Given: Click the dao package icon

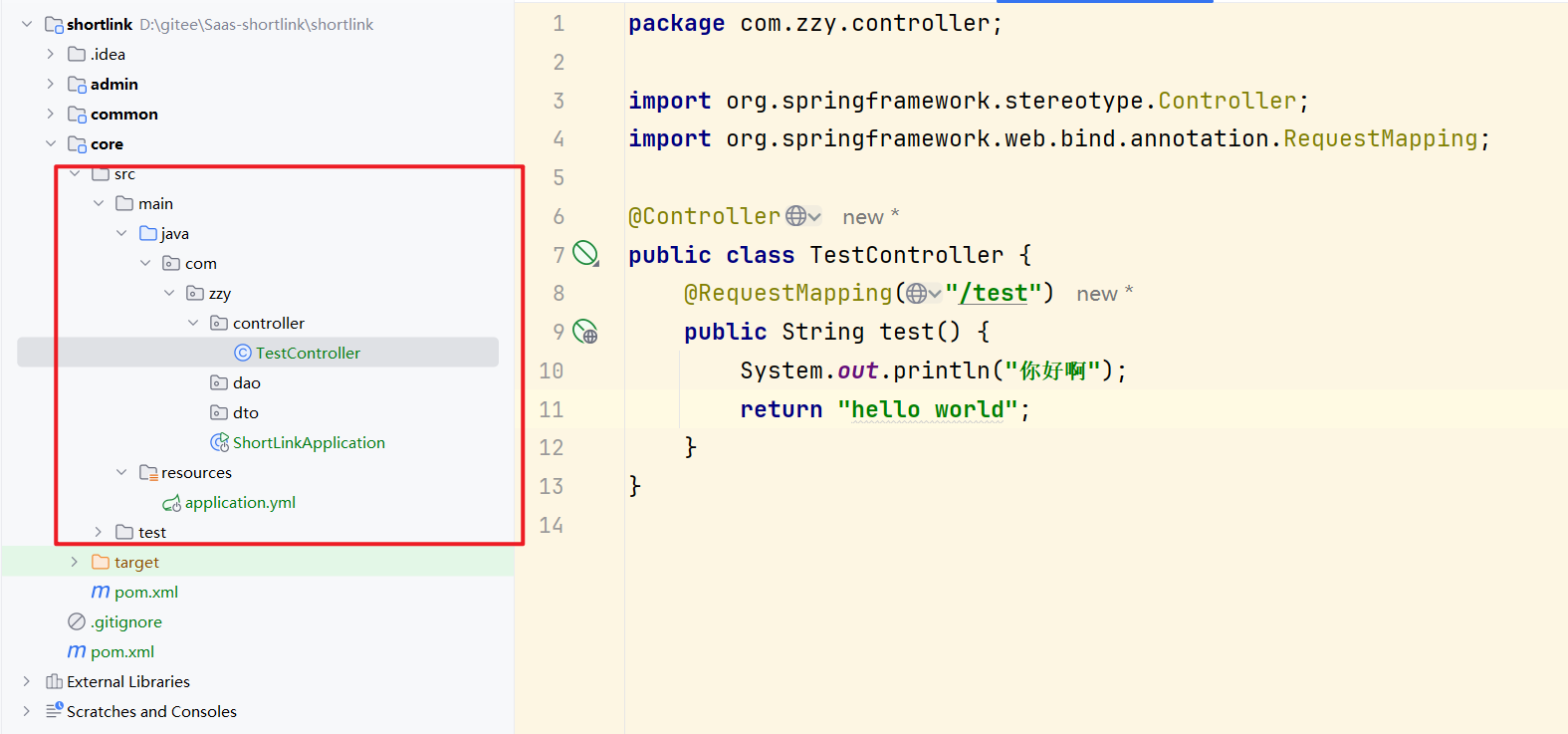Looking at the screenshot, I should click(219, 382).
